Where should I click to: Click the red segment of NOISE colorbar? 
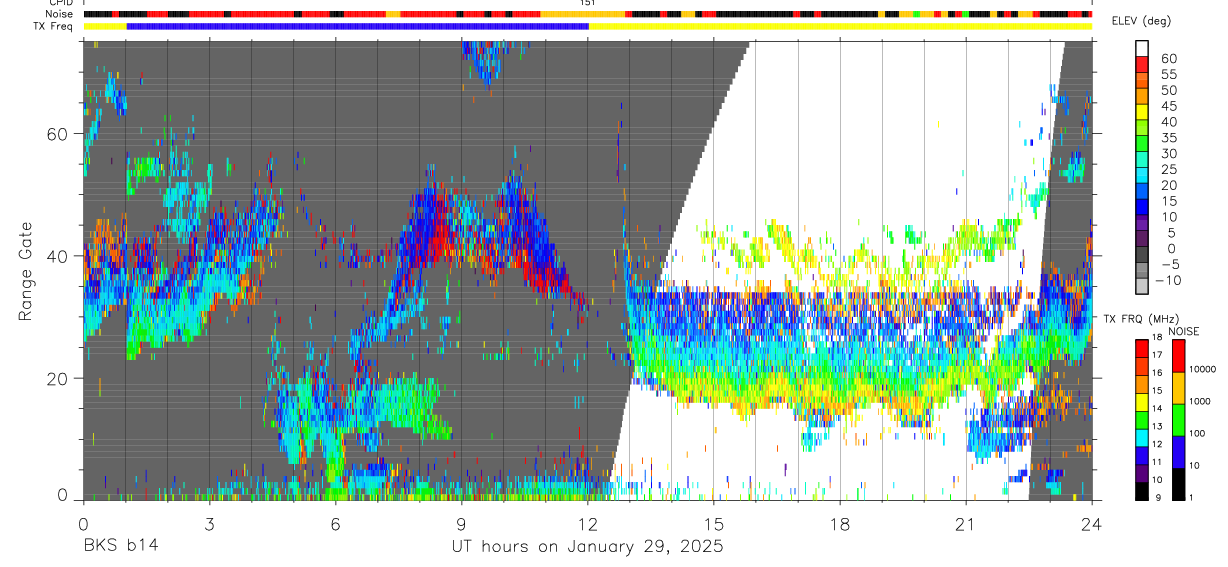click(1177, 356)
